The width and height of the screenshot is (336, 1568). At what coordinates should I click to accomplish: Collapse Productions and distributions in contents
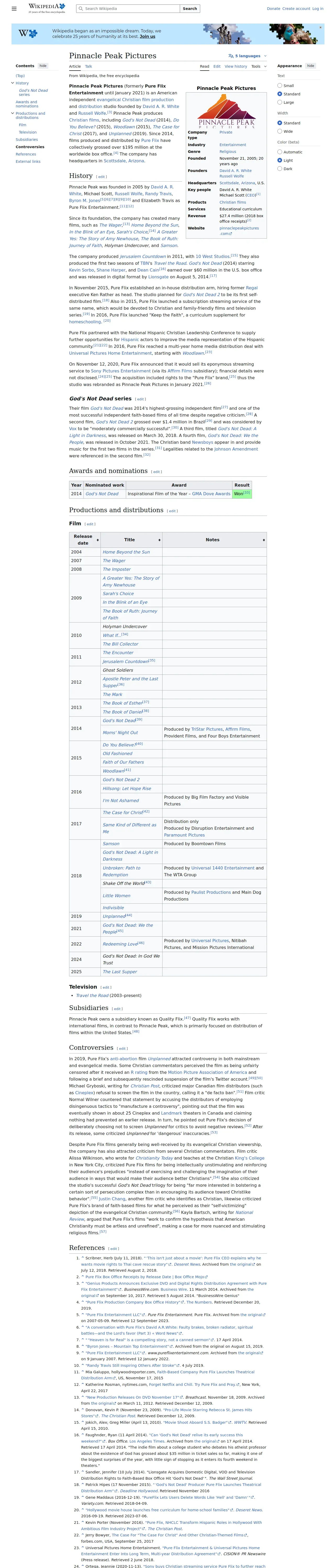[12, 113]
